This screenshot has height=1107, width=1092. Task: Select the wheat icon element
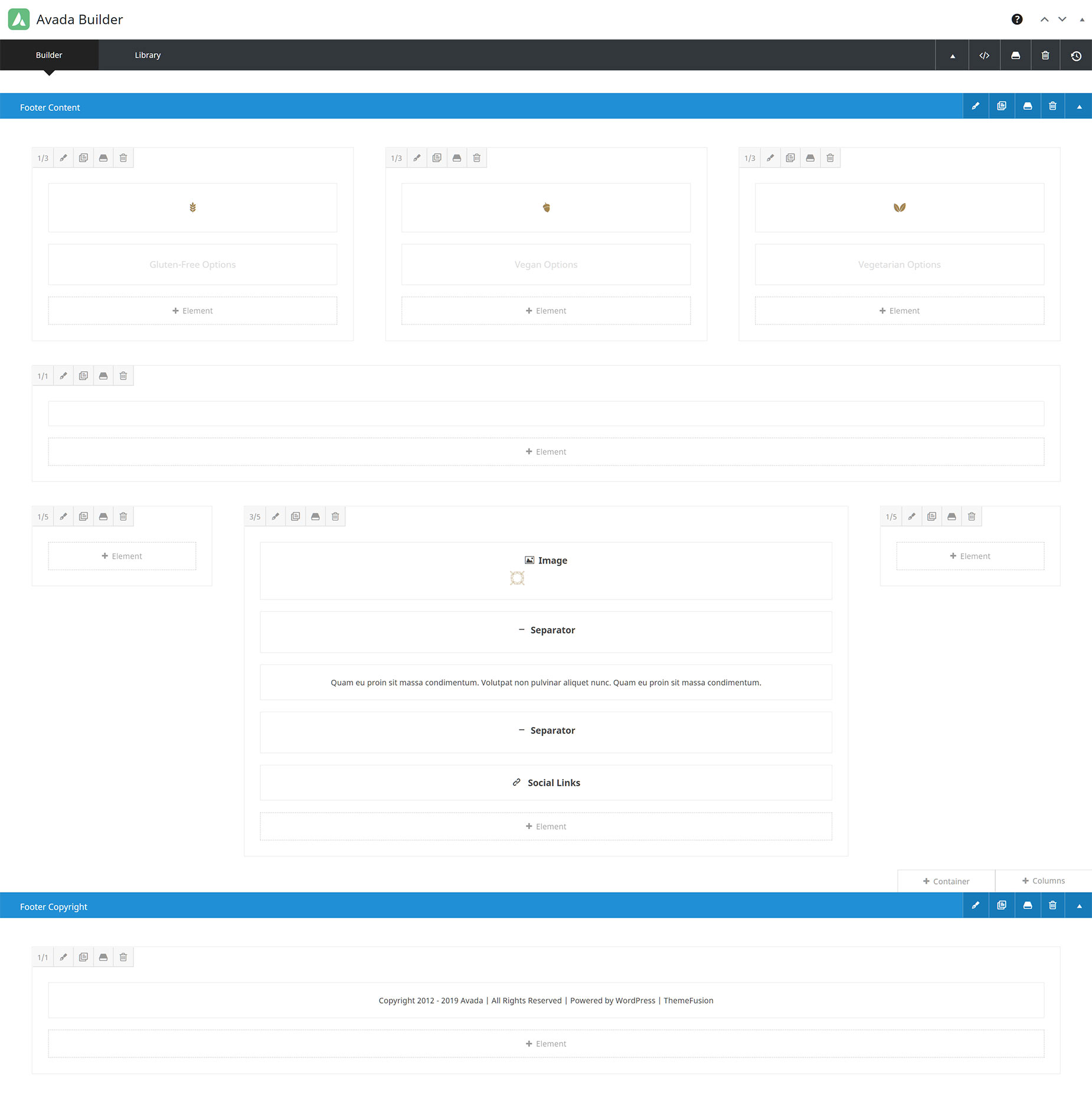click(192, 208)
